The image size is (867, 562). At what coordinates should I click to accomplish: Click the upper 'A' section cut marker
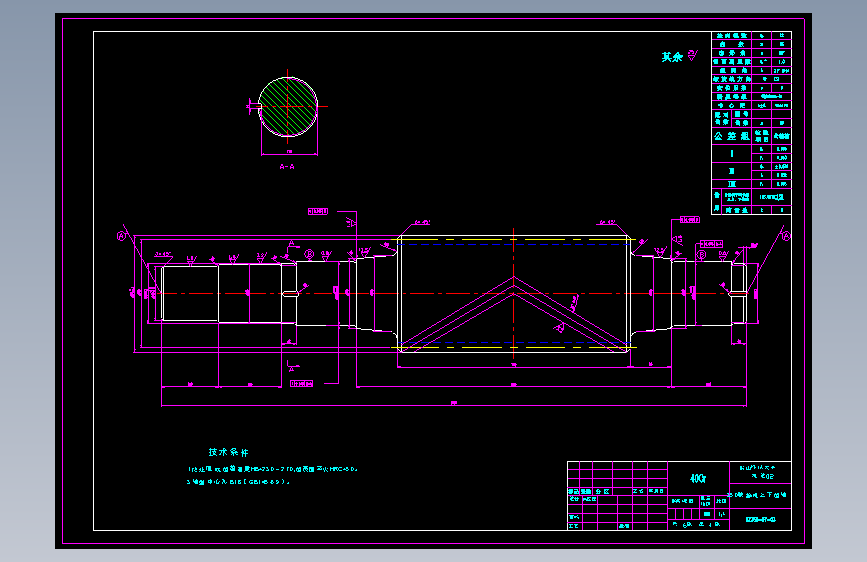coord(293,244)
